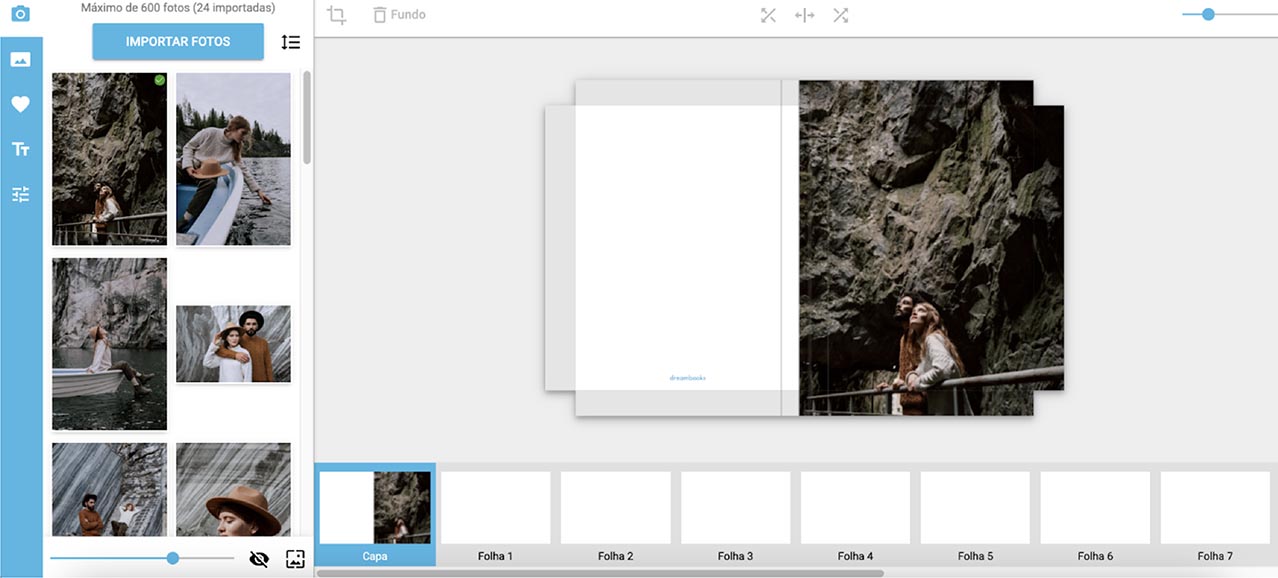Screen dimensions: 1278x578
Task: Click the horizontal flip arrows icon
Action: coord(804,15)
